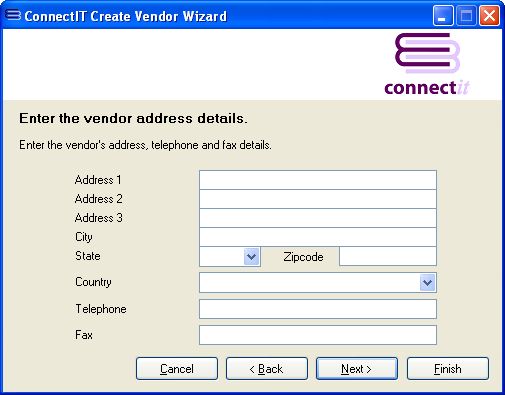The height and width of the screenshot is (395, 505).
Task: Select the Telephone input field
Action: tap(318, 309)
